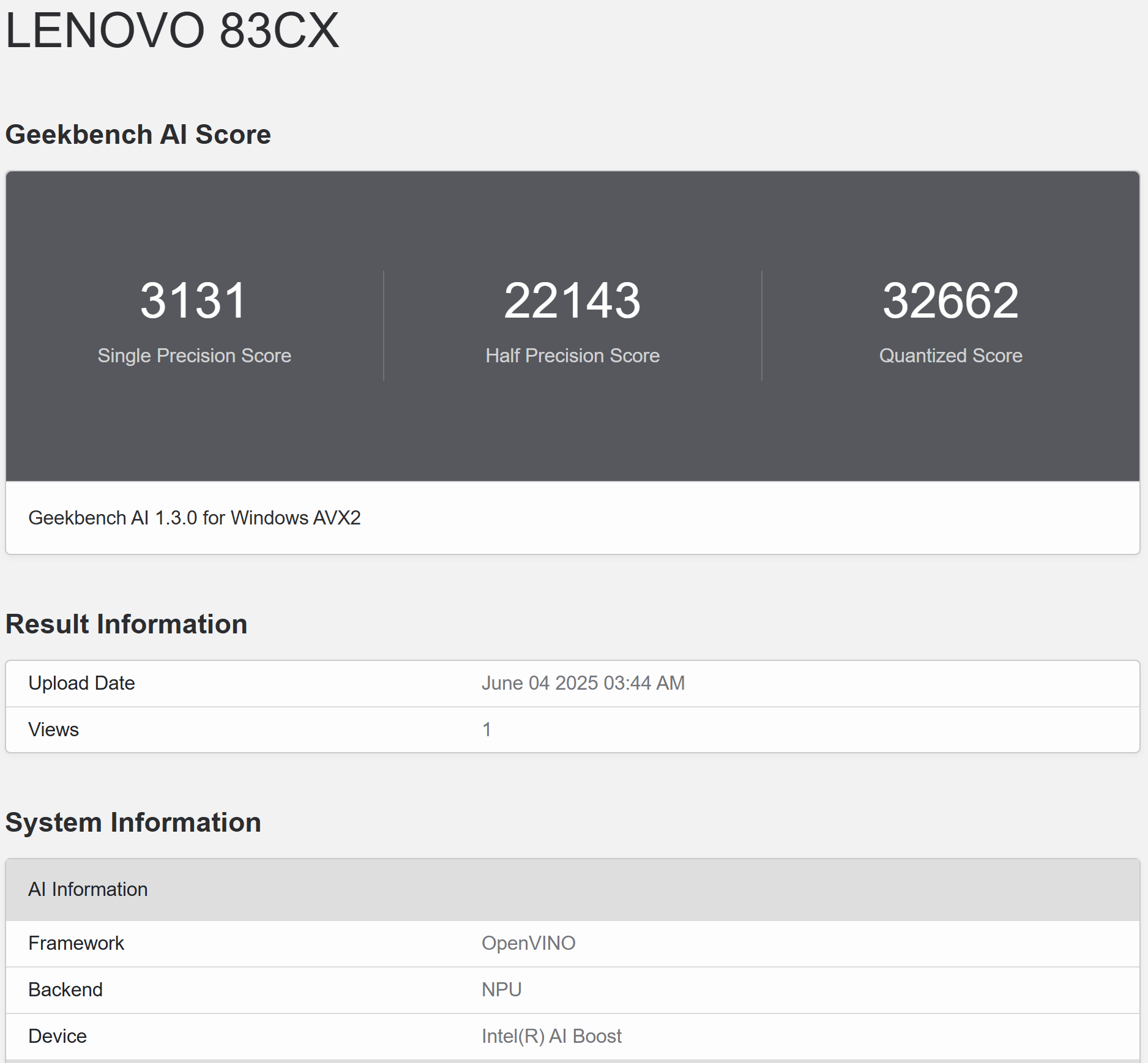The image size is (1148, 1063).
Task: Click the Quantized Score label
Action: [950, 356]
